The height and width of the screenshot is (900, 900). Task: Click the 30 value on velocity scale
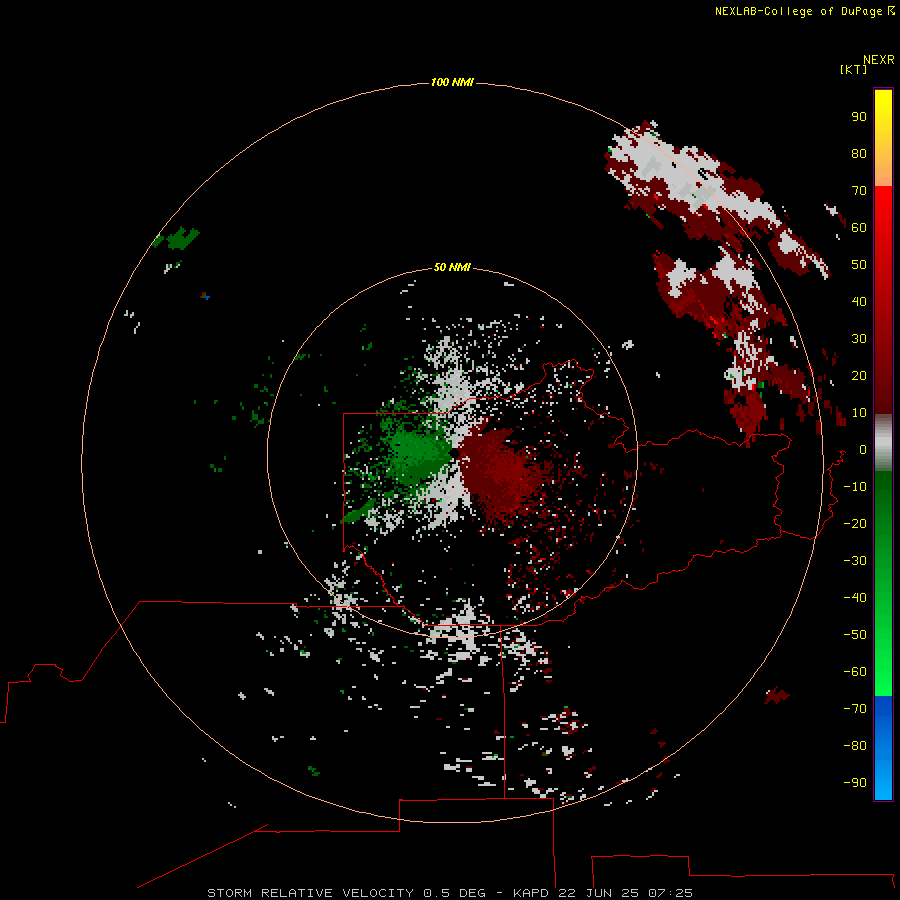pos(859,339)
